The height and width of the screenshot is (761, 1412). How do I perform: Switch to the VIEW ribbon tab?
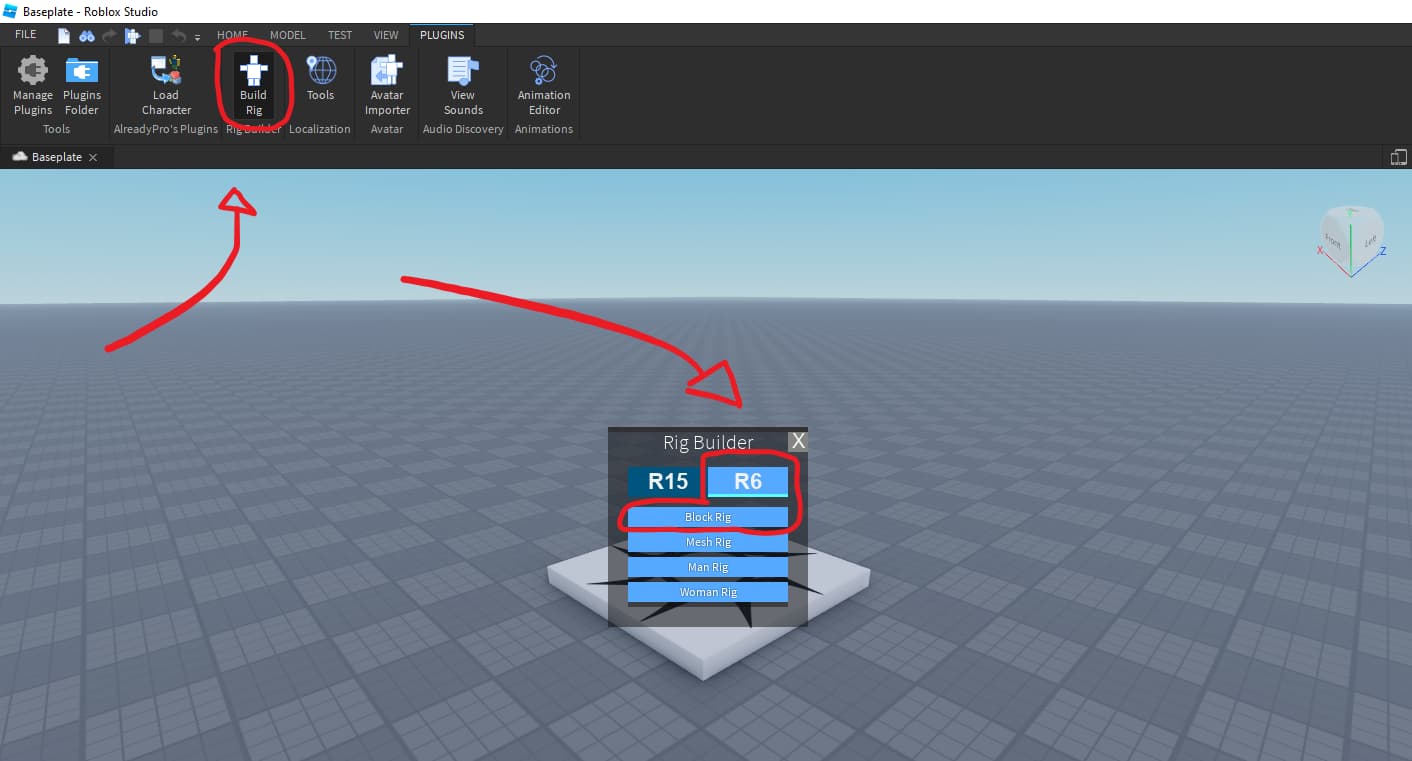(386, 34)
